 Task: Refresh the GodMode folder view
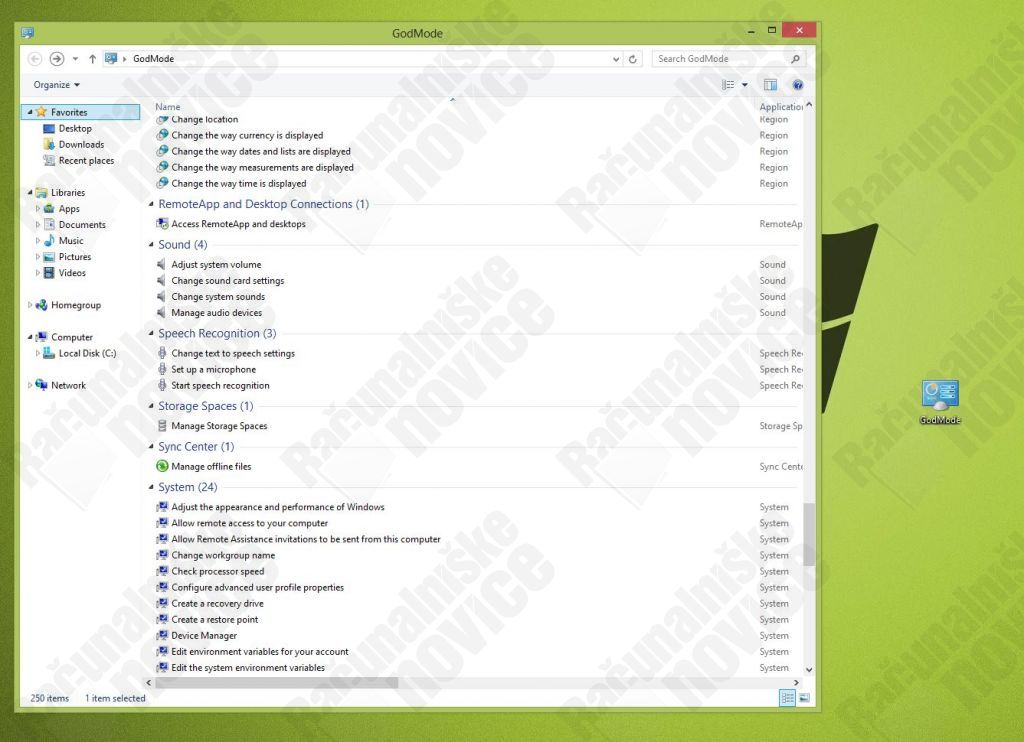(x=633, y=59)
